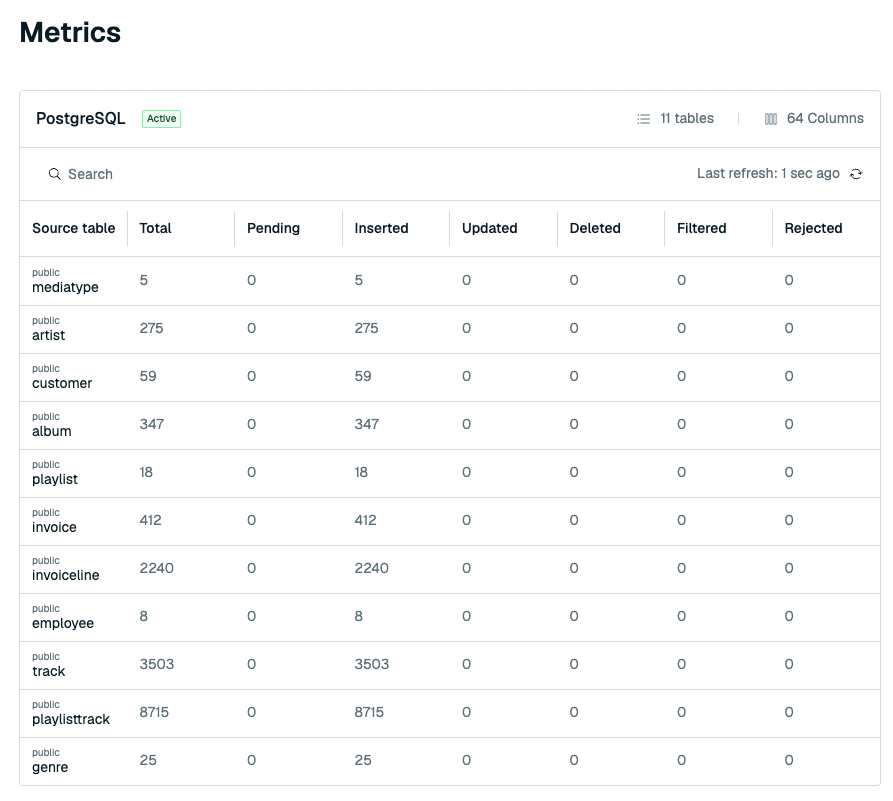Click the Updated column header

[x=490, y=228]
